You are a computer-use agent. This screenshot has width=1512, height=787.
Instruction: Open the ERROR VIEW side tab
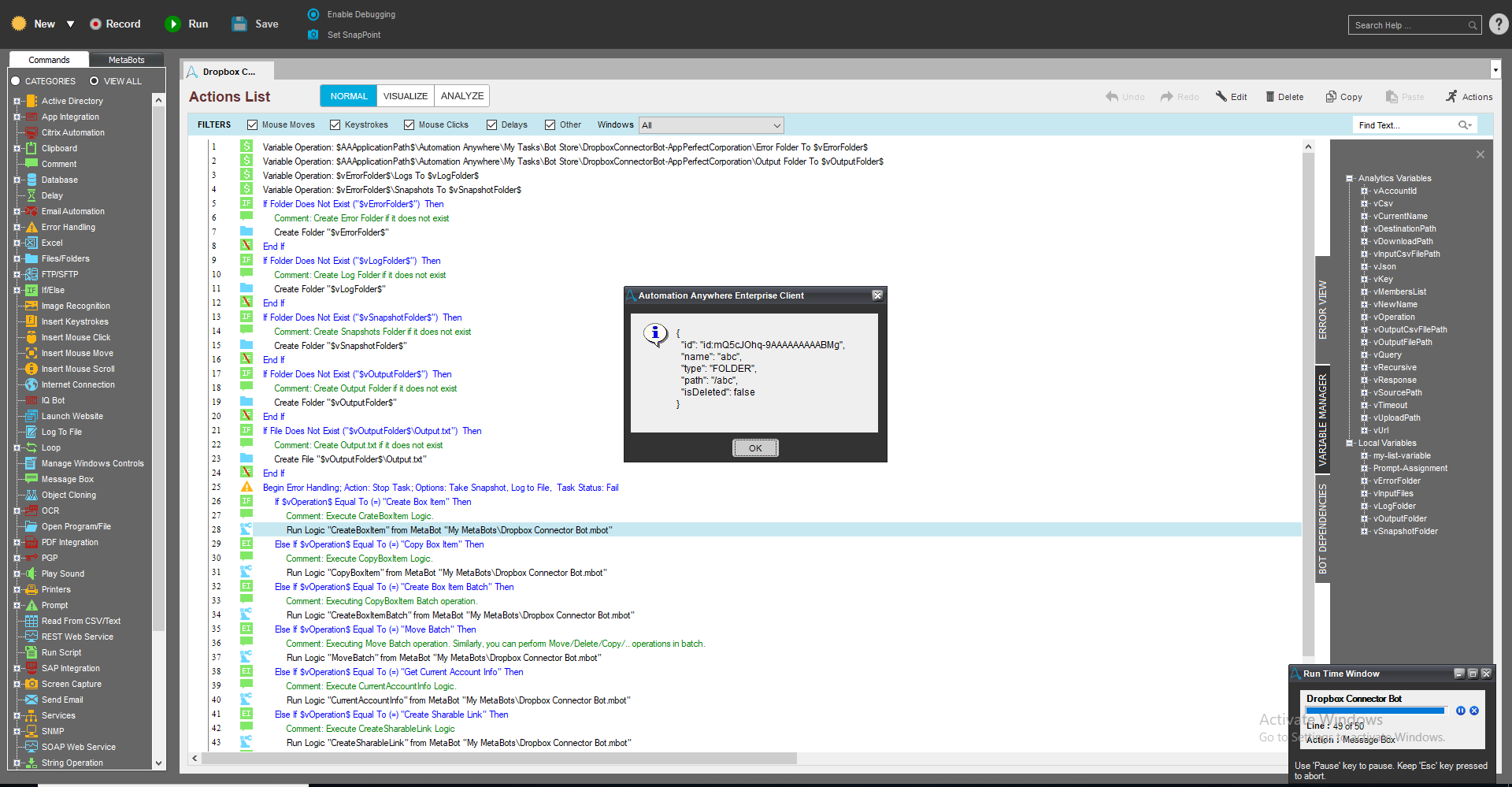click(1322, 310)
